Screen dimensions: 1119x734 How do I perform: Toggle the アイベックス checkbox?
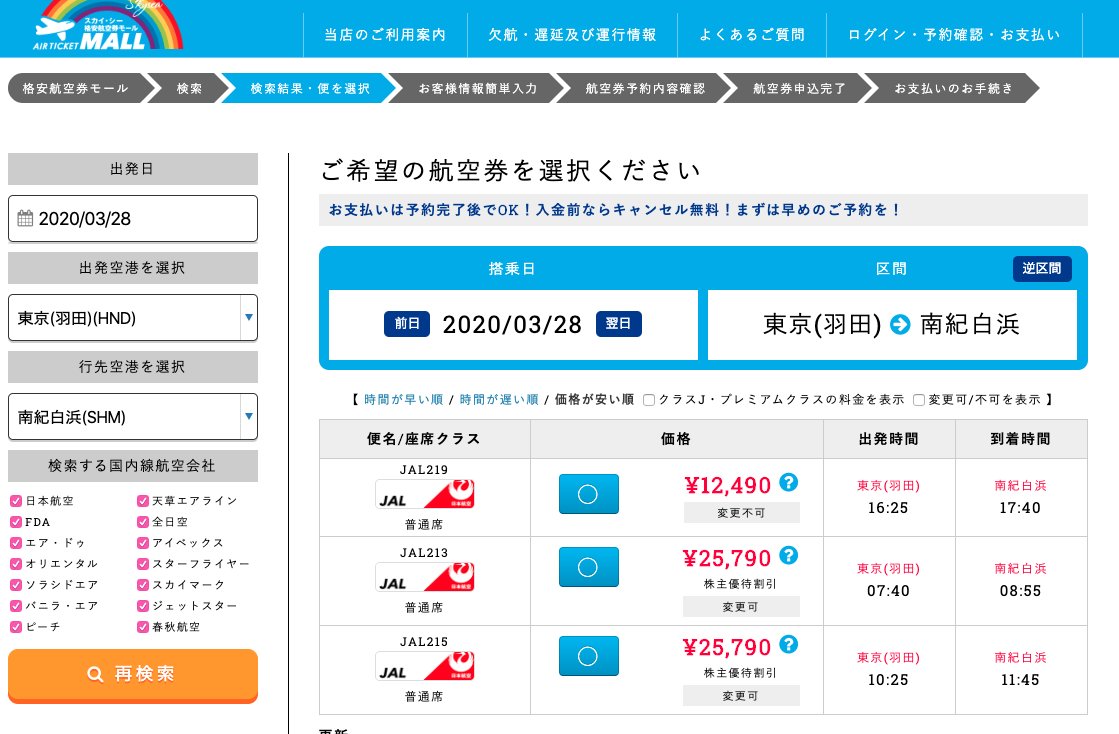(143, 543)
